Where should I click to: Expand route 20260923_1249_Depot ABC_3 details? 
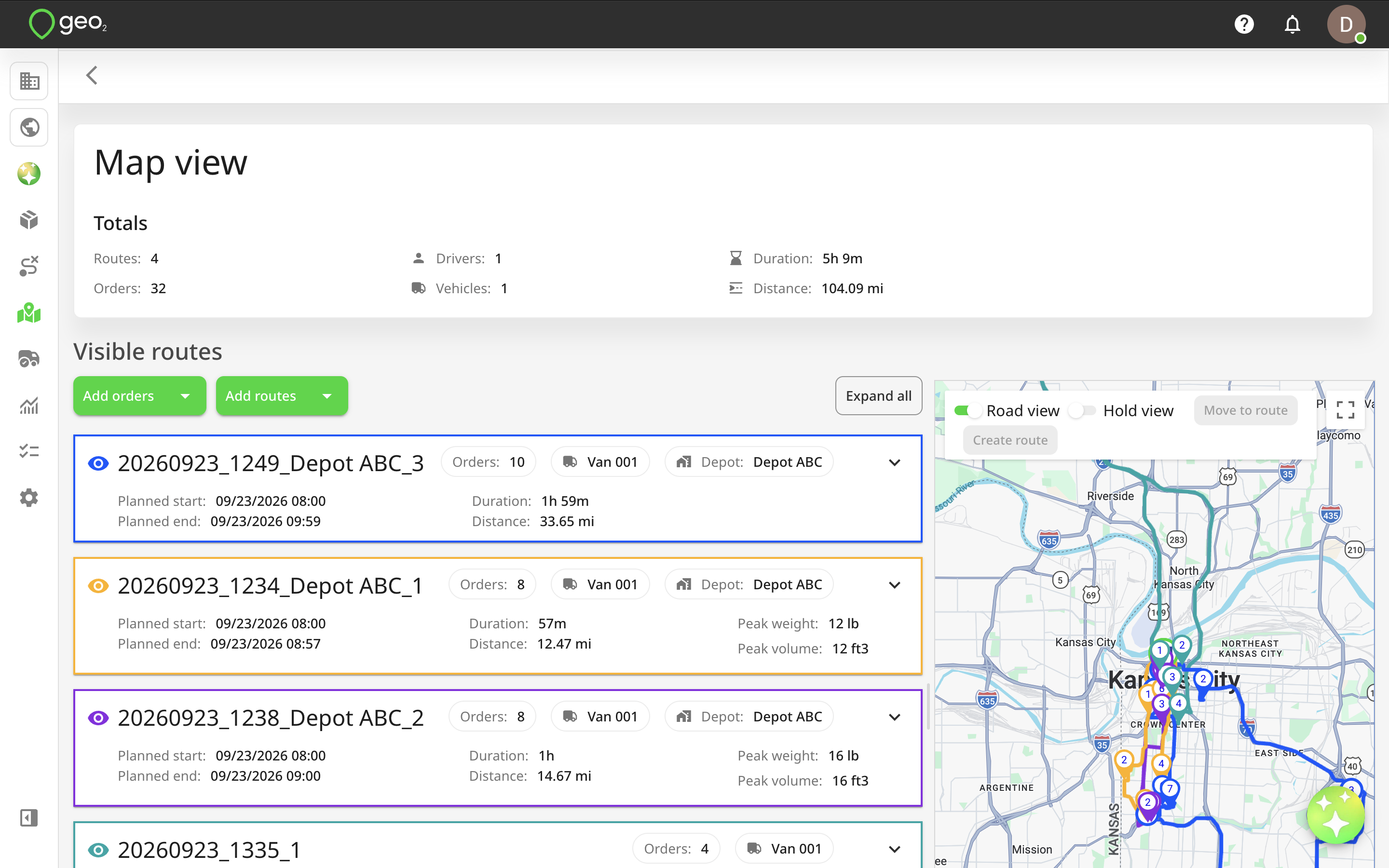[894, 463]
